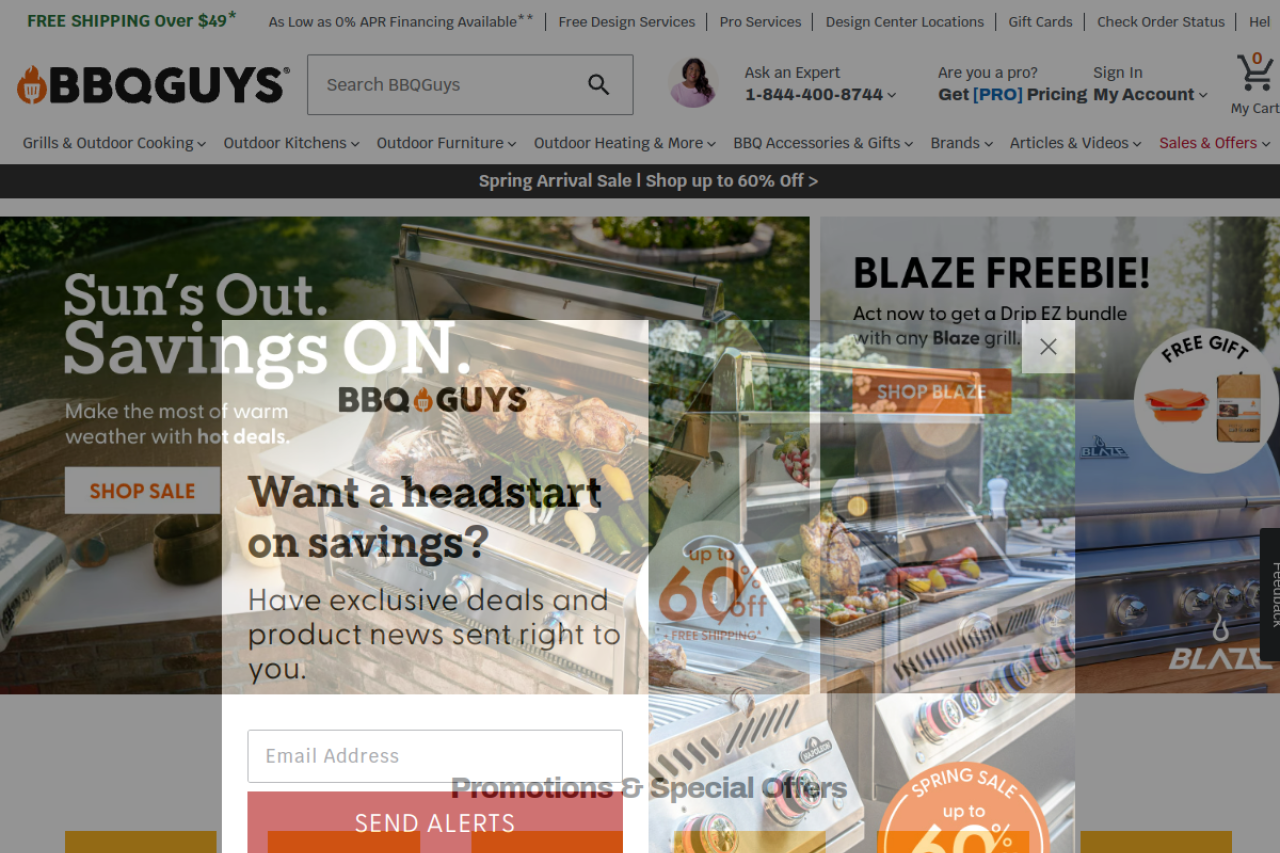Screen dimensions: 1280x853
Task: Open the Feedback side tab
Action: (x=1271, y=594)
